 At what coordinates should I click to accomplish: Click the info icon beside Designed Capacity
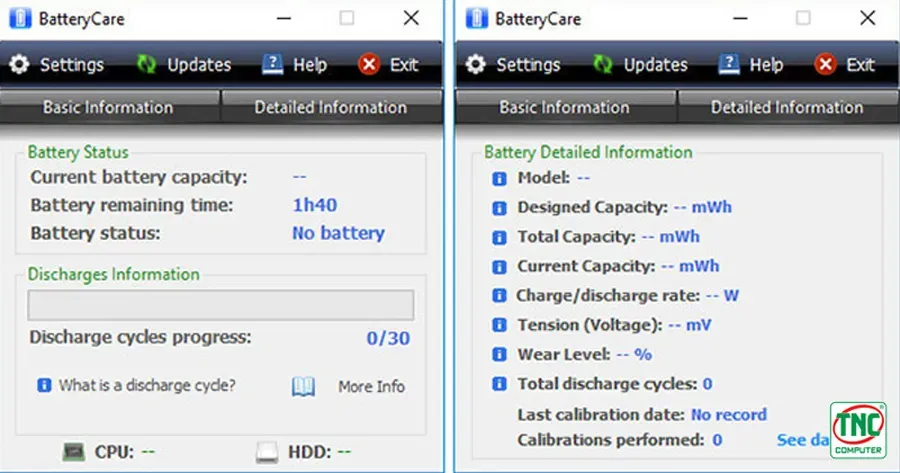point(499,208)
